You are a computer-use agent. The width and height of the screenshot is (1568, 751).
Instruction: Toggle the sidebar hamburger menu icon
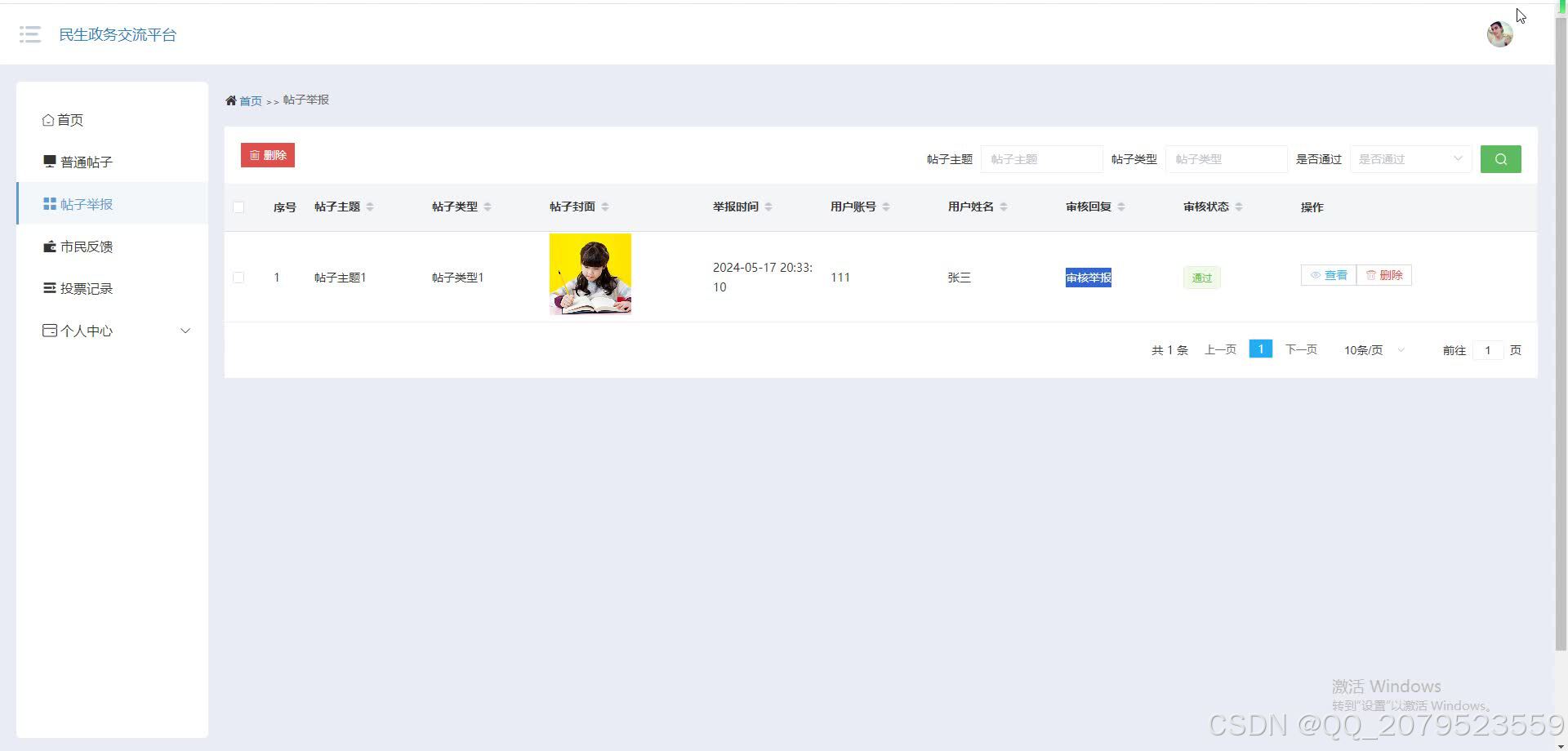[x=30, y=34]
